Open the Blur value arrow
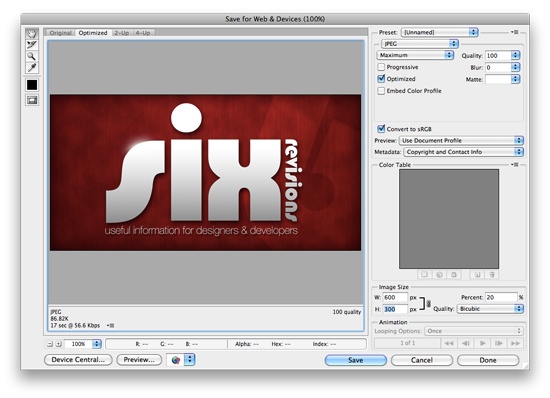The height and width of the screenshot is (398, 550). pyautogui.click(x=515, y=67)
